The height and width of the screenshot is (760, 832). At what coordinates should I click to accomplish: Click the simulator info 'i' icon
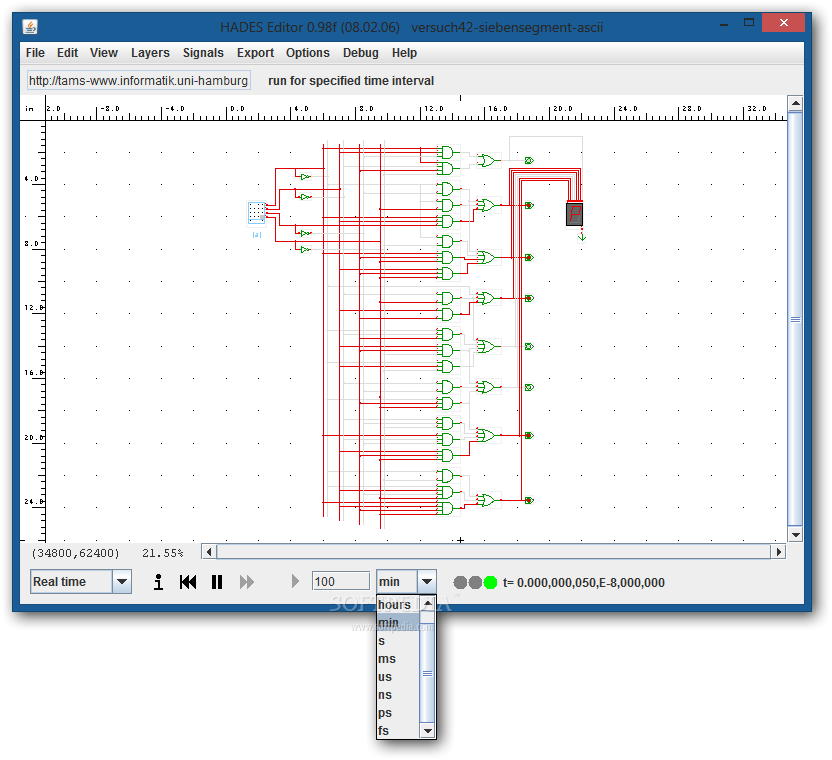point(158,582)
